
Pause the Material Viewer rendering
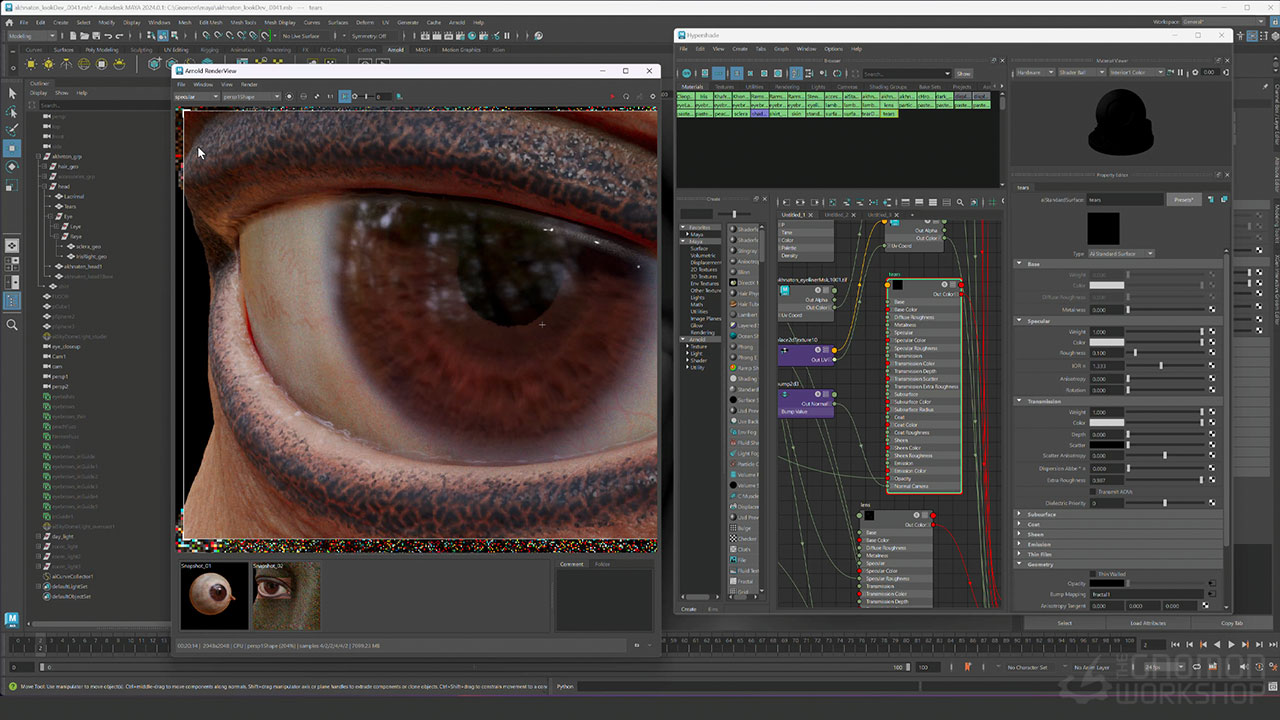pos(1180,72)
